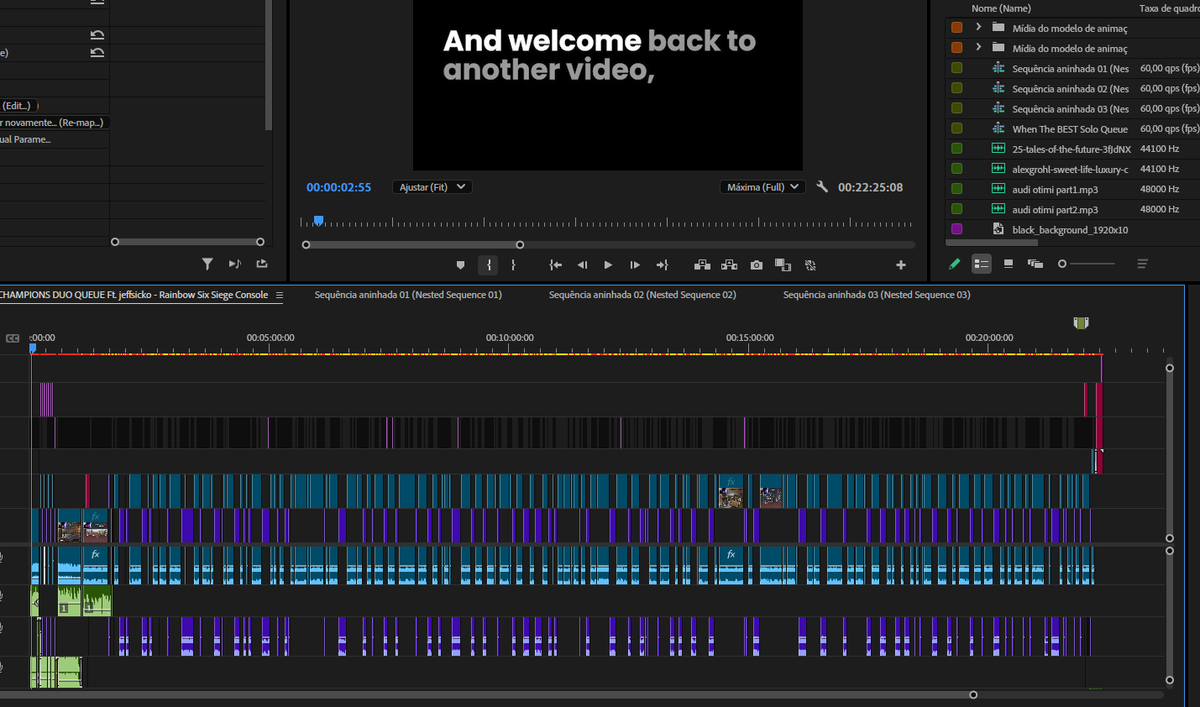Click play only audio icon in Effect Controls
The height and width of the screenshot is (707, 1200).
click(x=235, y=264)
